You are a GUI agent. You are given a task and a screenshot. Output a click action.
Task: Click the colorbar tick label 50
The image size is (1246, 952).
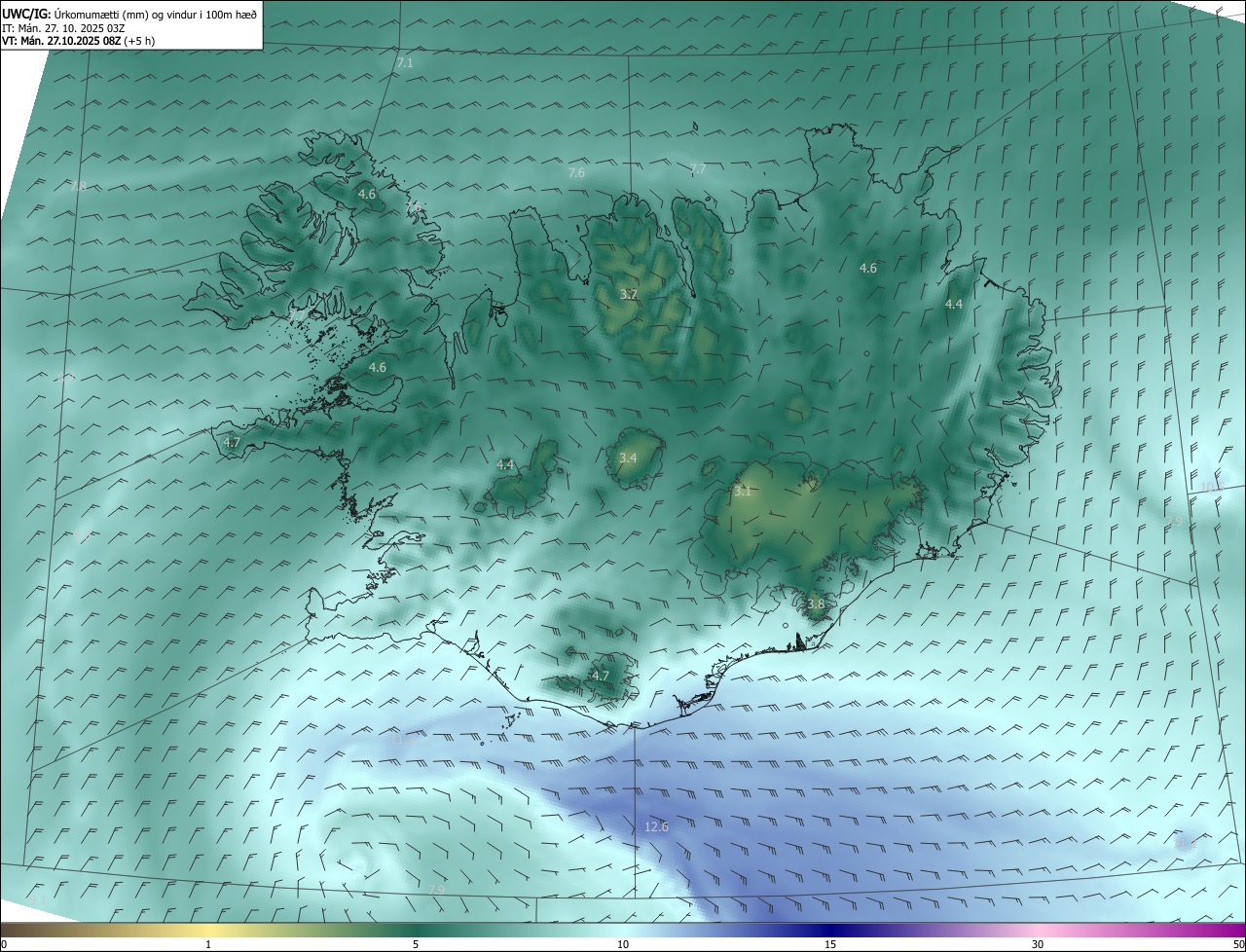click(1238, 944)
